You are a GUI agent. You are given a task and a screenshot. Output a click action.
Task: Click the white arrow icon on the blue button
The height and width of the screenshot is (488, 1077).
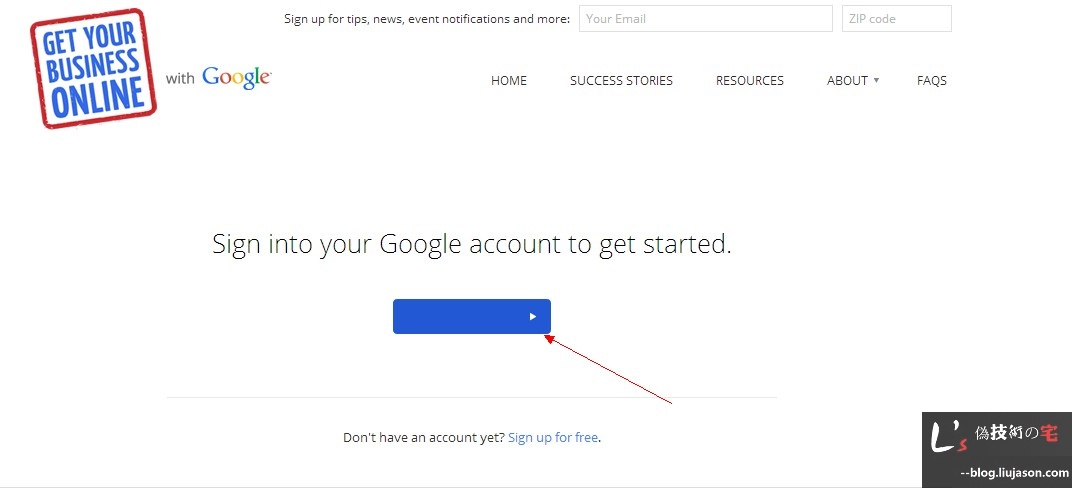click(533, 317)
